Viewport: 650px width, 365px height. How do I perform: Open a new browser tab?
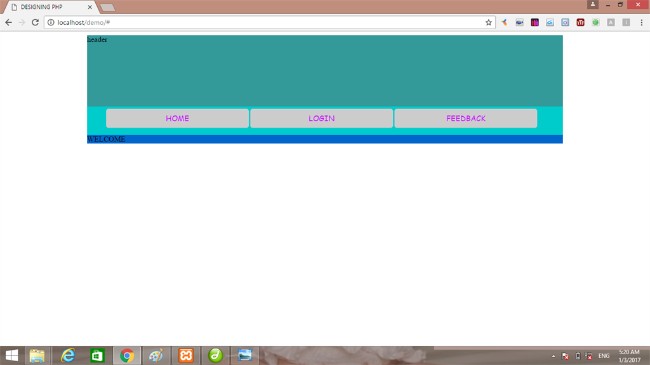[x=108, y=7]
